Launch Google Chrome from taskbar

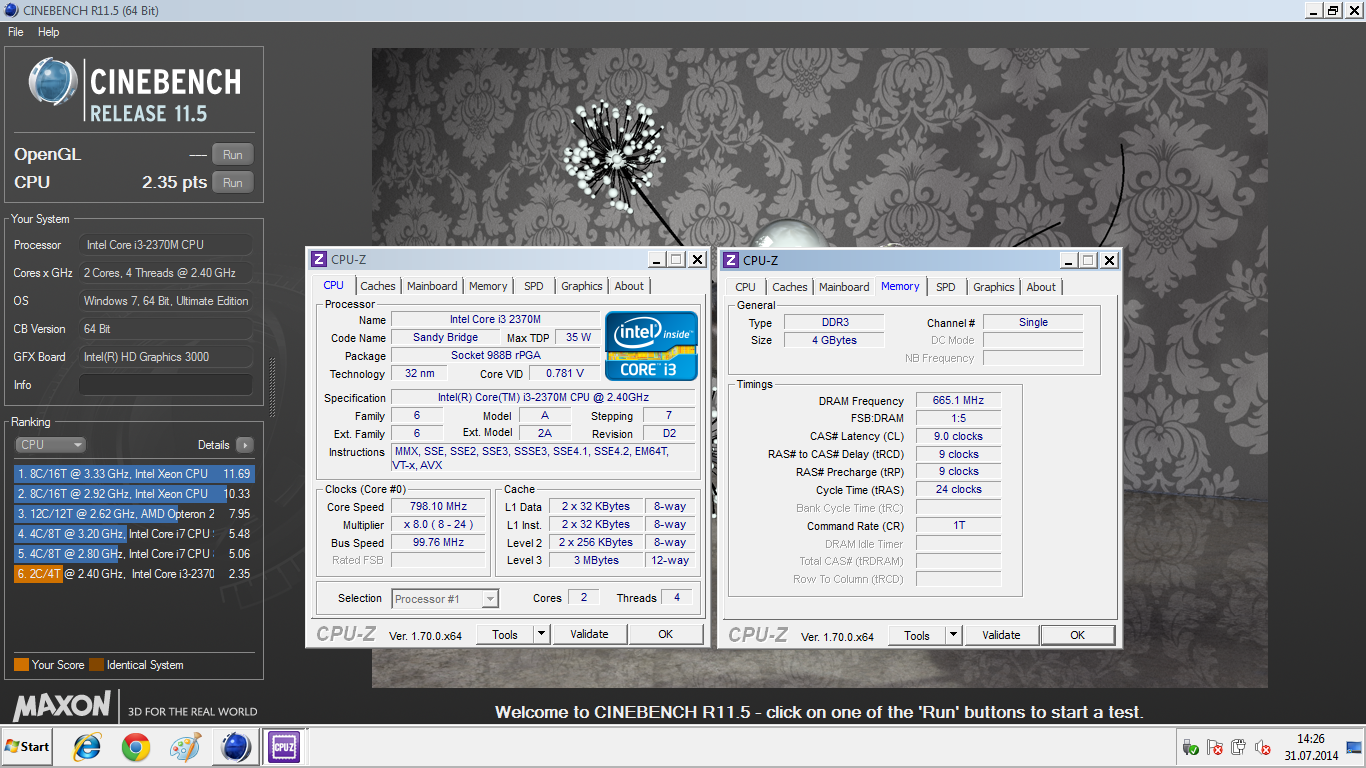point(136,747)
